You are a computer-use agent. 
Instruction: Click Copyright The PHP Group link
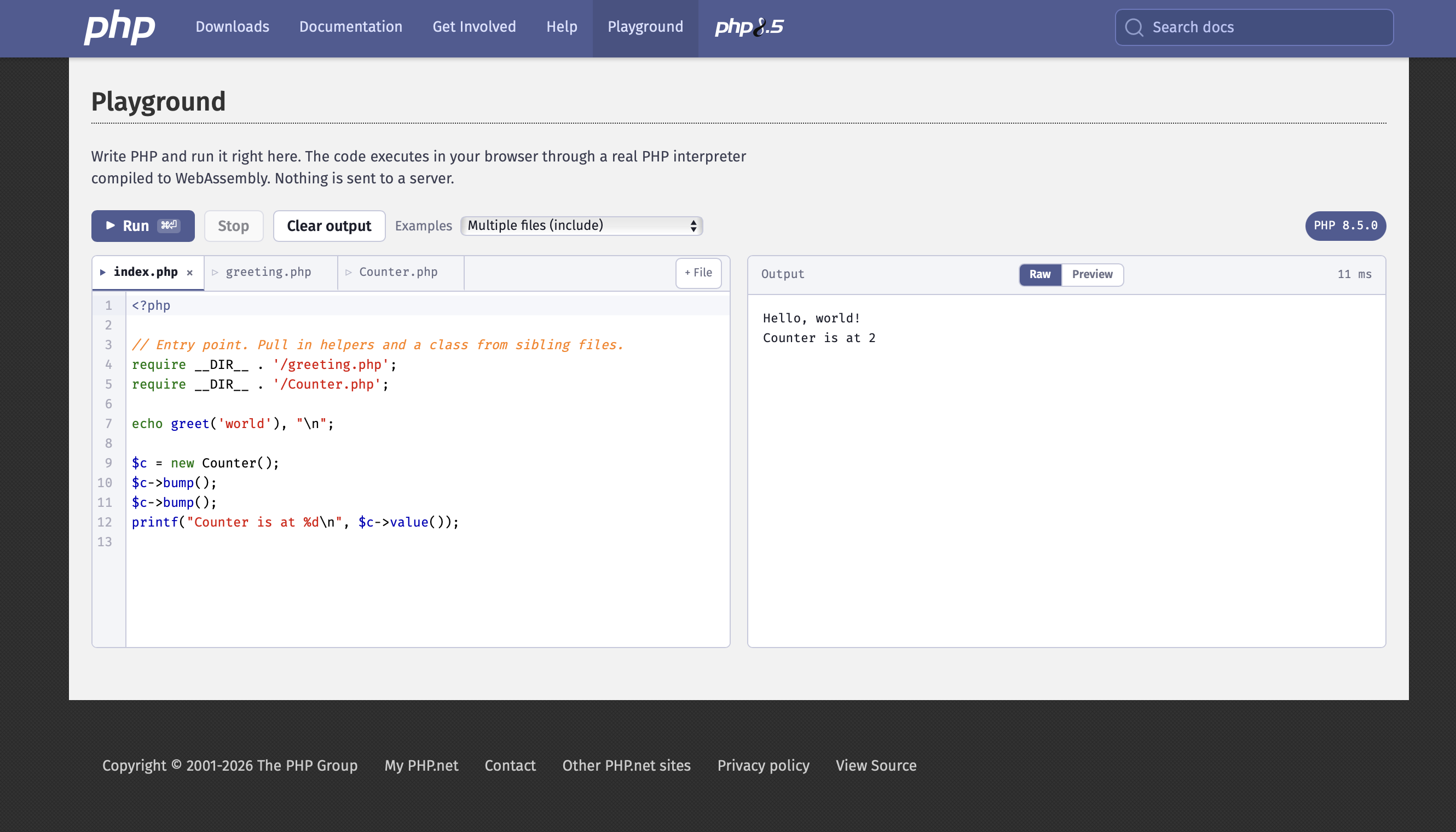click(230, 765)
